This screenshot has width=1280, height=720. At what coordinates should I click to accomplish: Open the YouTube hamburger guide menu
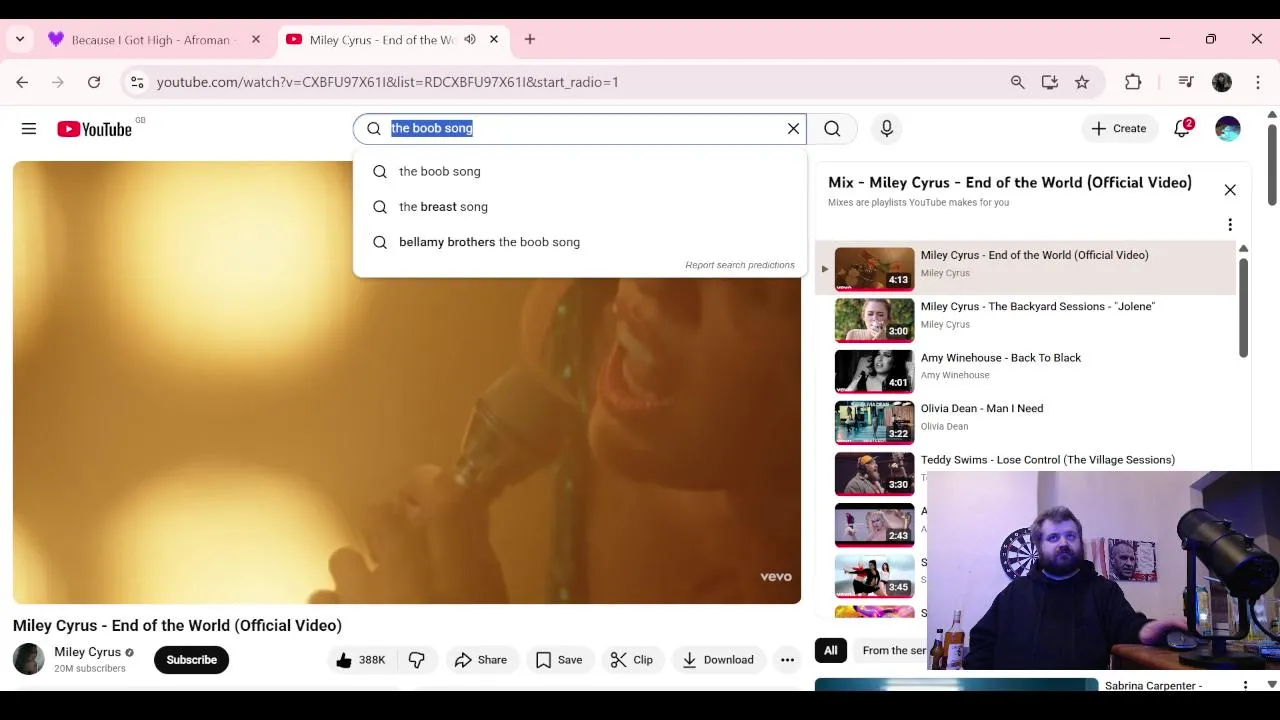(29, 128)
